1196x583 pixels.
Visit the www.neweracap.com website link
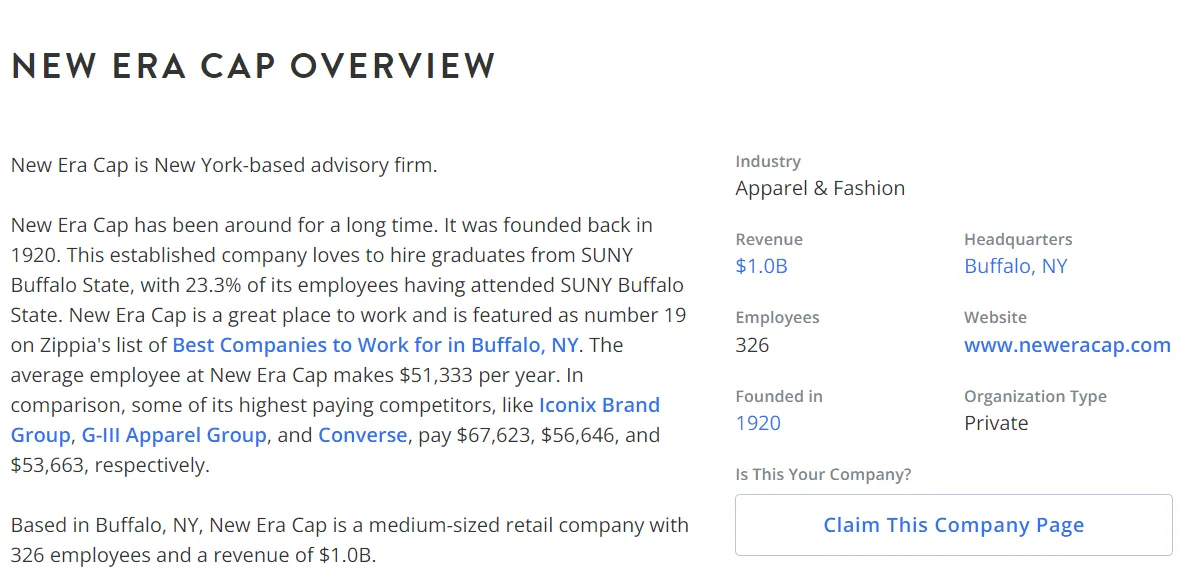click(1067, 345)
